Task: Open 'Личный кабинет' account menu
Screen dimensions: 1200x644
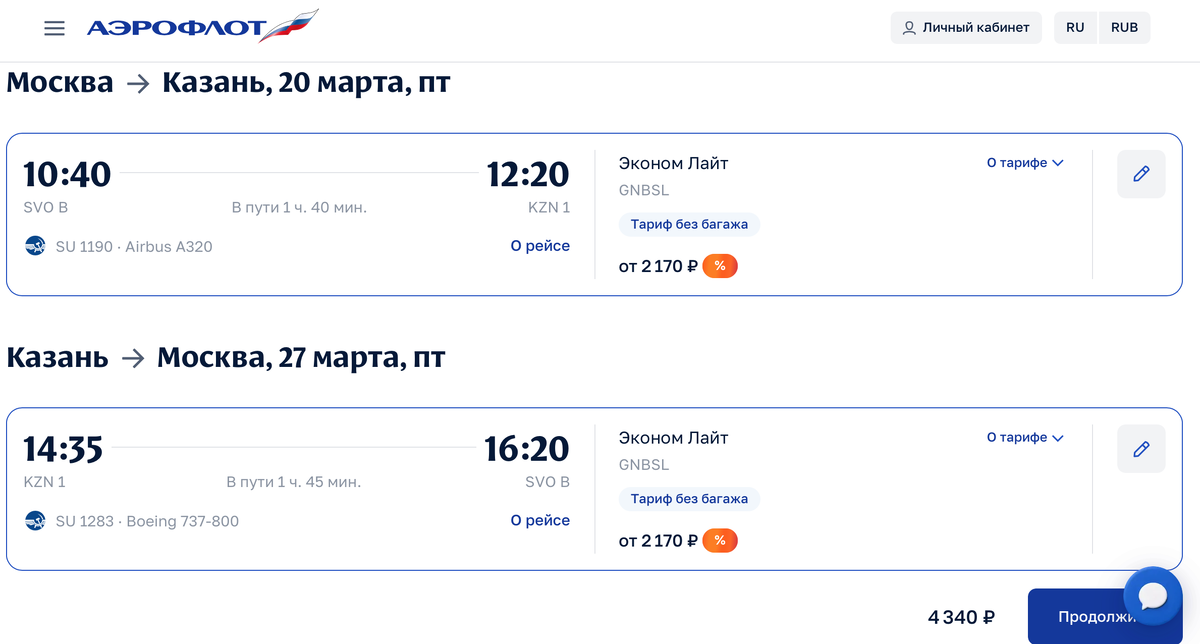Action: (966, 28)
